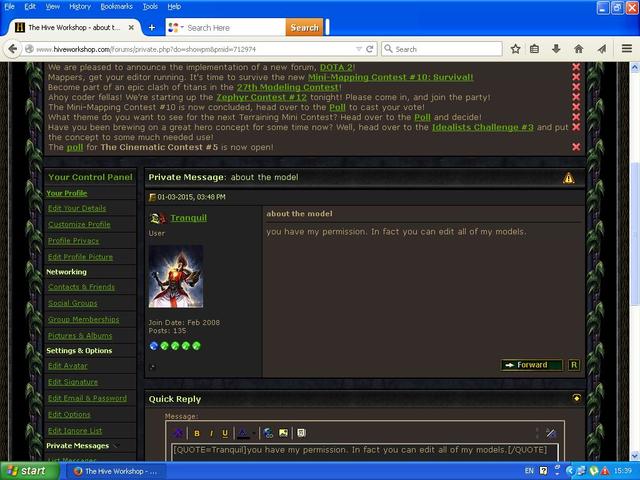Screen dimensions: 640x480
Task: Open the bookmarks list icon
Action: [534, 49]
